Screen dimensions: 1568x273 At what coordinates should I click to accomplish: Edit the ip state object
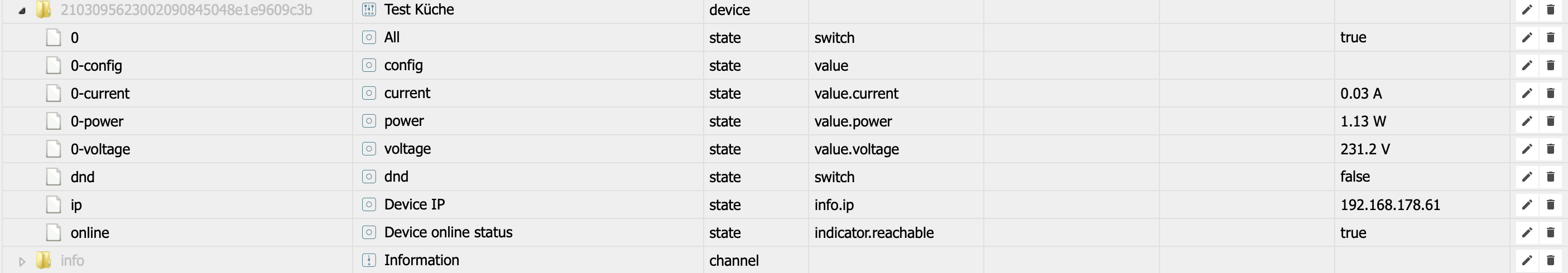tap(1527, 204)
